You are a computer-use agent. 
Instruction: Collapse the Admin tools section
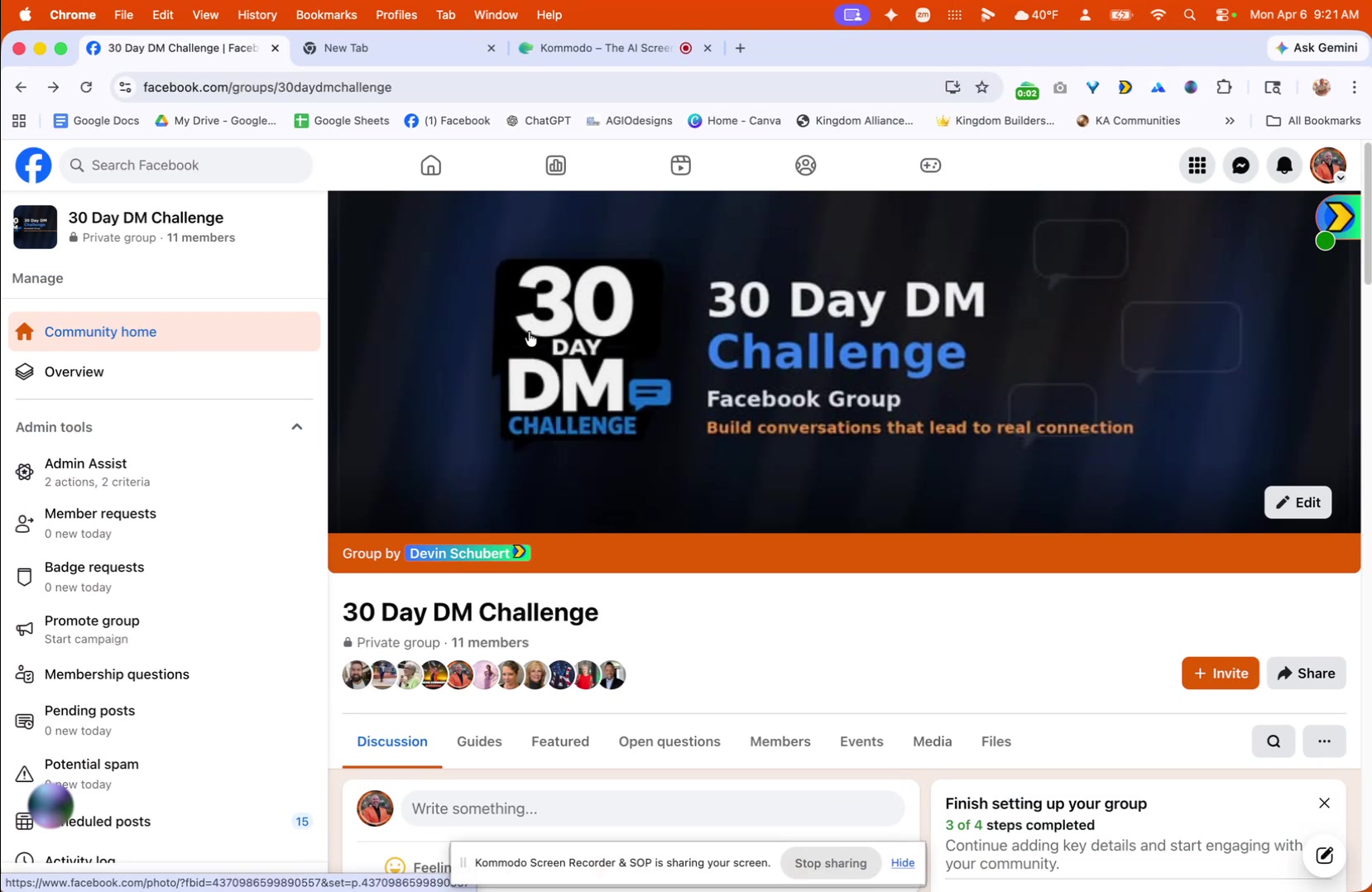(x=297, y=427)
